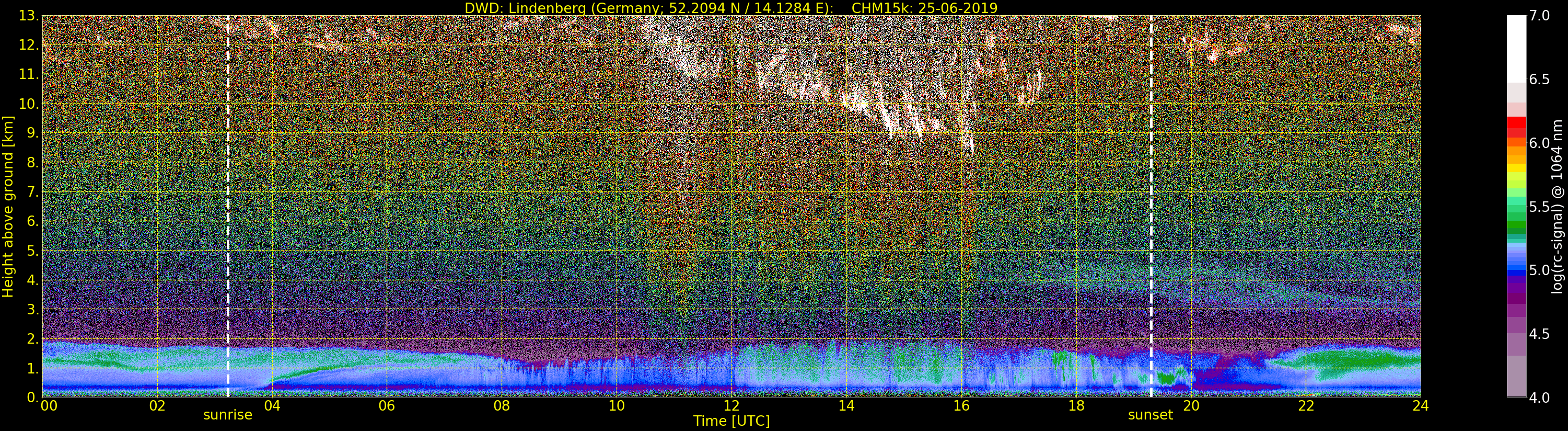Viewport: 1568px width, 431px height.
Task: Click time axis tick label '10'
Action: click(617, 406)
